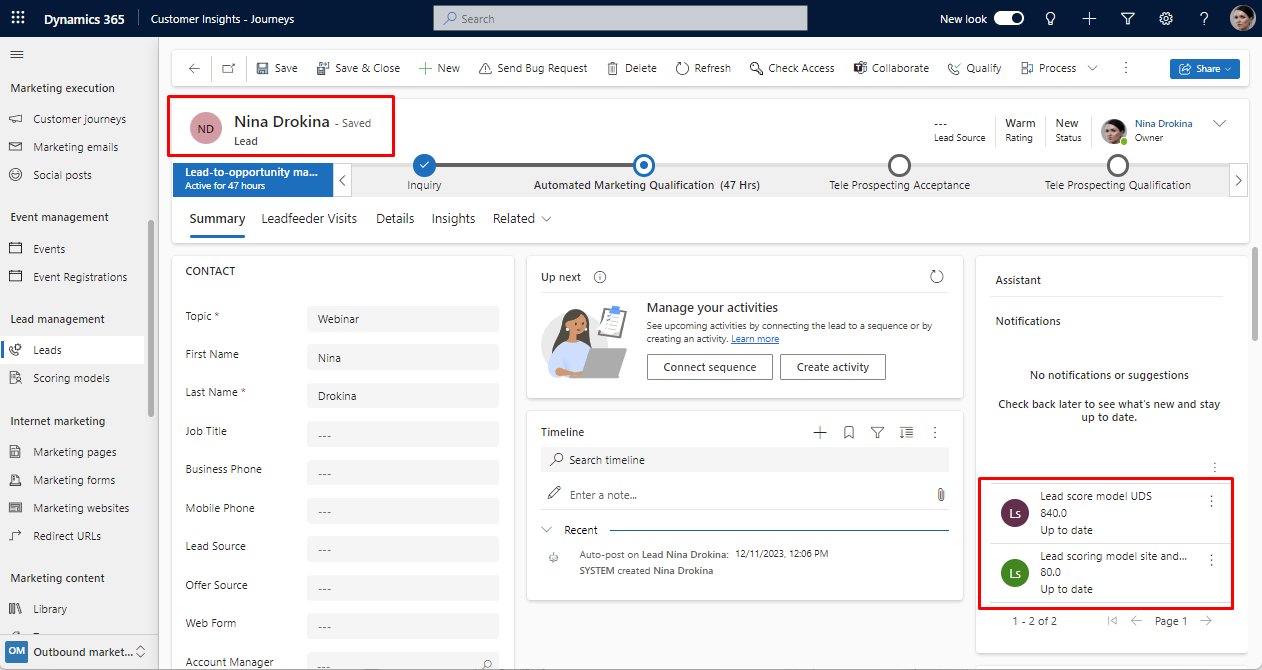Go back using the back arrow
The image size is (1262, 670).
pos(194,68)
